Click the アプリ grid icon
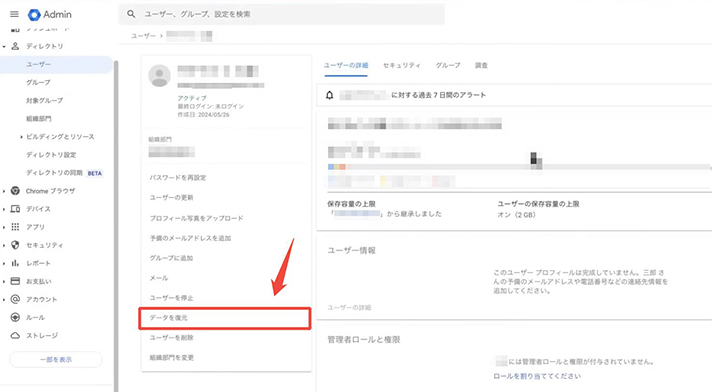712x392 pixels. coord(15,227)
